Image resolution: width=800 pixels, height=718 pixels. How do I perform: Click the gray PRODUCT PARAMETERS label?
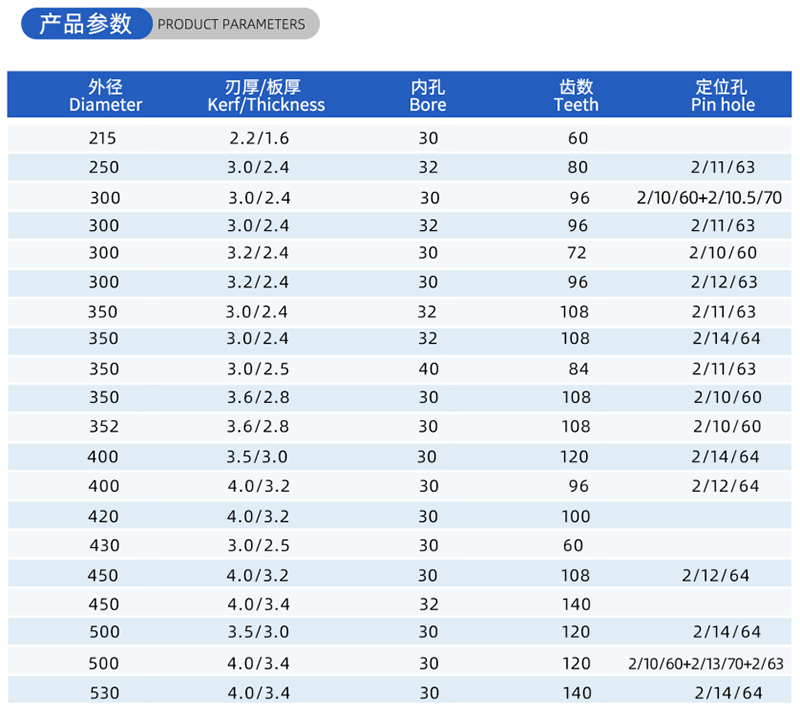point(231,24)
